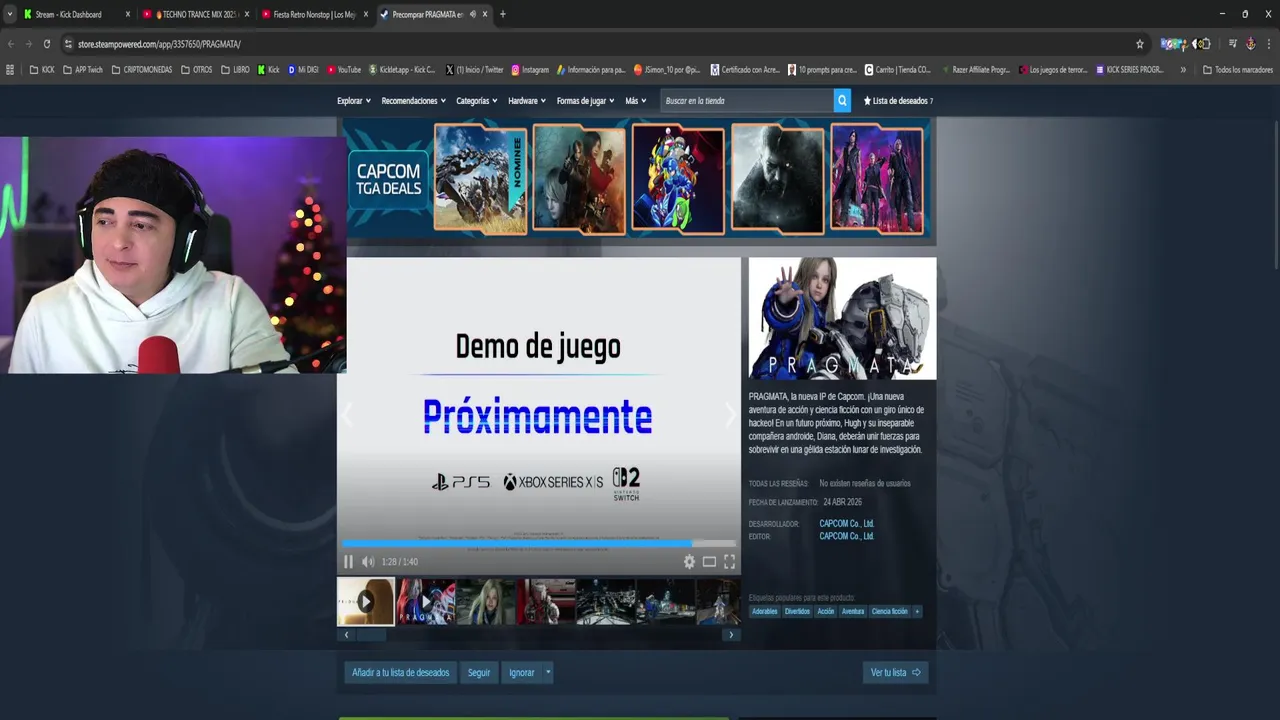Click Ver tu lista button
Viewport: 1280px width, 720px height.
895,672
